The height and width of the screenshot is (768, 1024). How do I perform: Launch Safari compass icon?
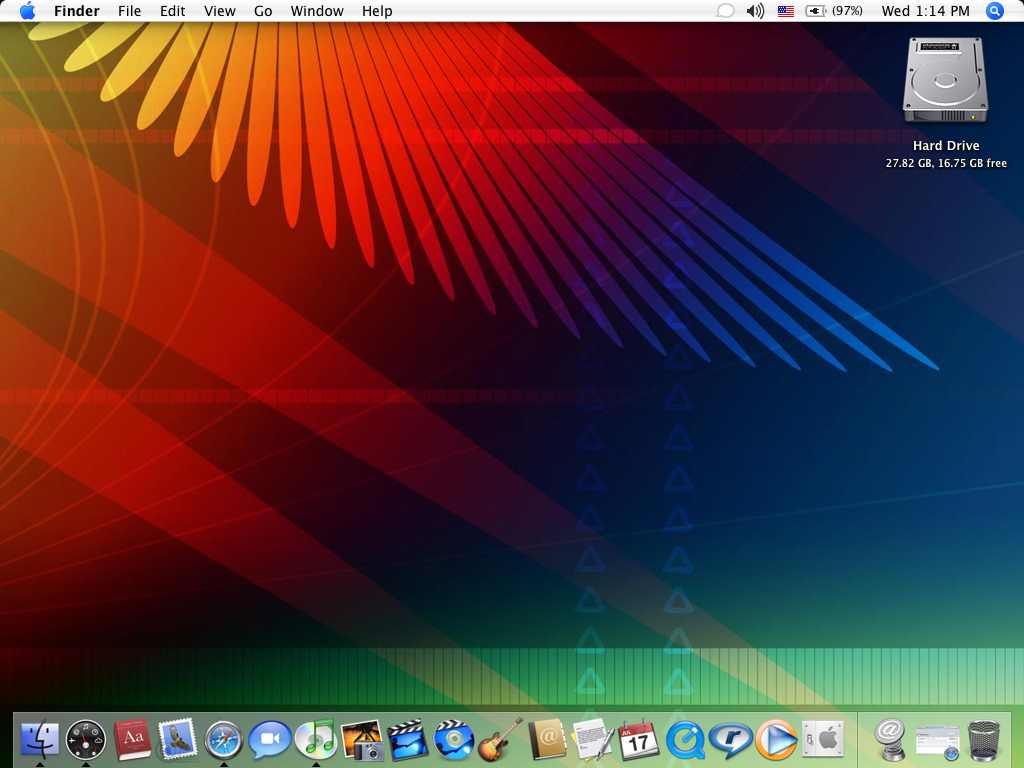[x=223, y=739]
